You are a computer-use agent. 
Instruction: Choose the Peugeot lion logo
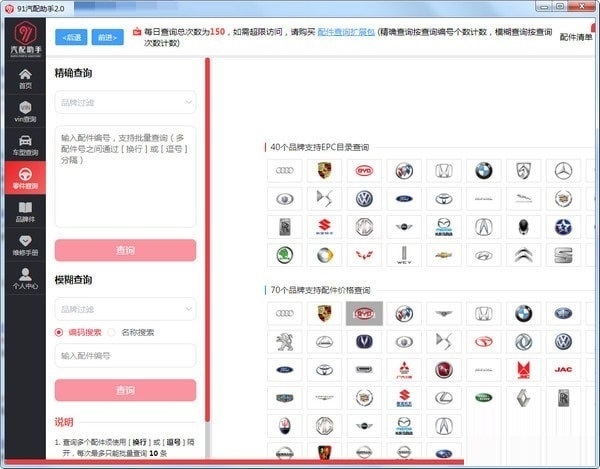285,341
